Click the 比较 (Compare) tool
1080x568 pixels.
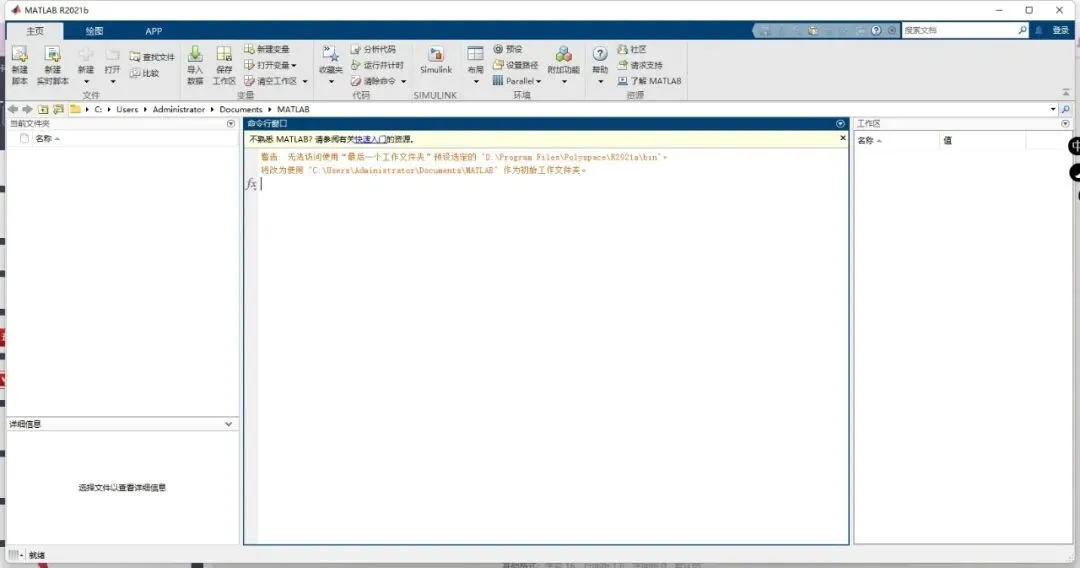[145, 73]
